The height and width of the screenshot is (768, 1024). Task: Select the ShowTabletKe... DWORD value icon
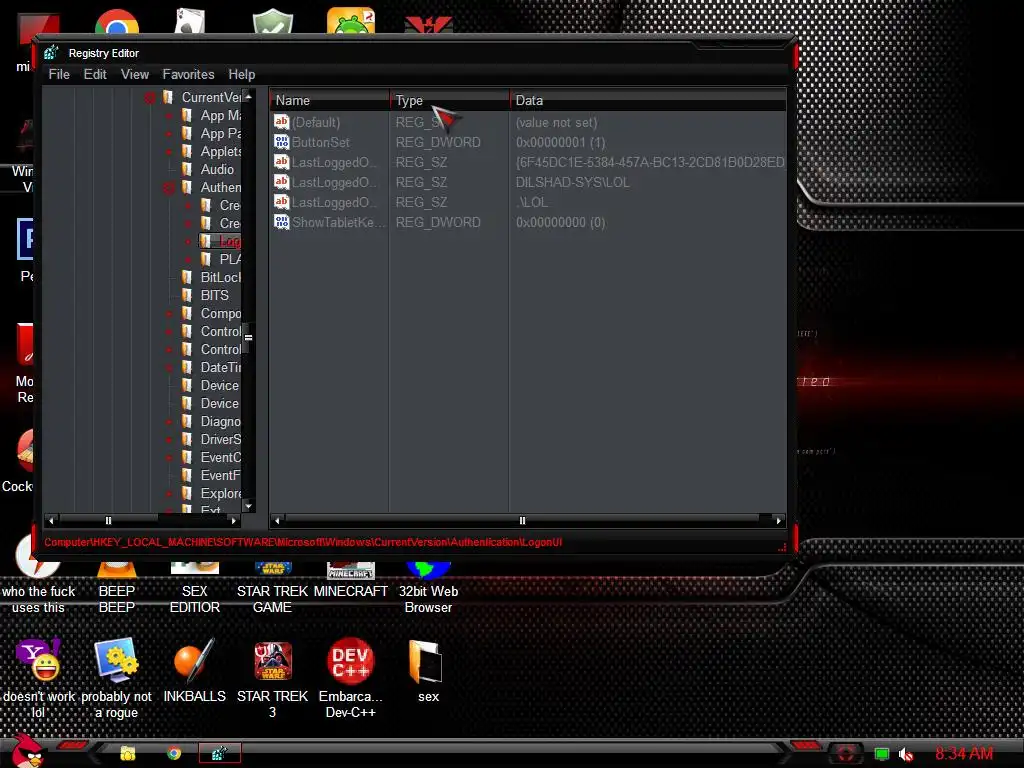pyautogui.click(x=281, y=222)
